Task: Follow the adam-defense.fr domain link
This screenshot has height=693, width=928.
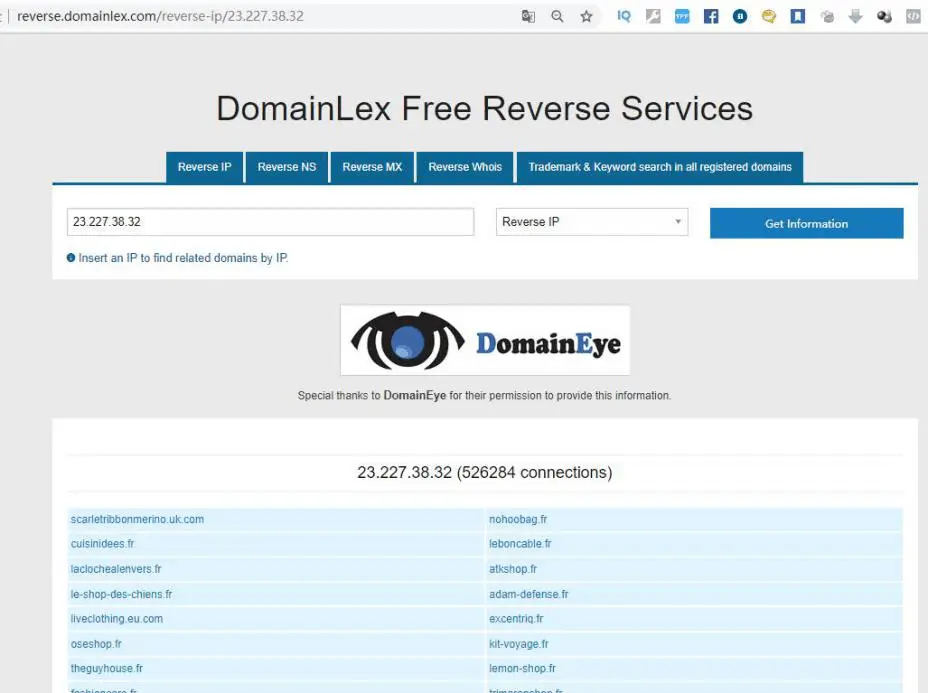Action: tap(528, 594)
